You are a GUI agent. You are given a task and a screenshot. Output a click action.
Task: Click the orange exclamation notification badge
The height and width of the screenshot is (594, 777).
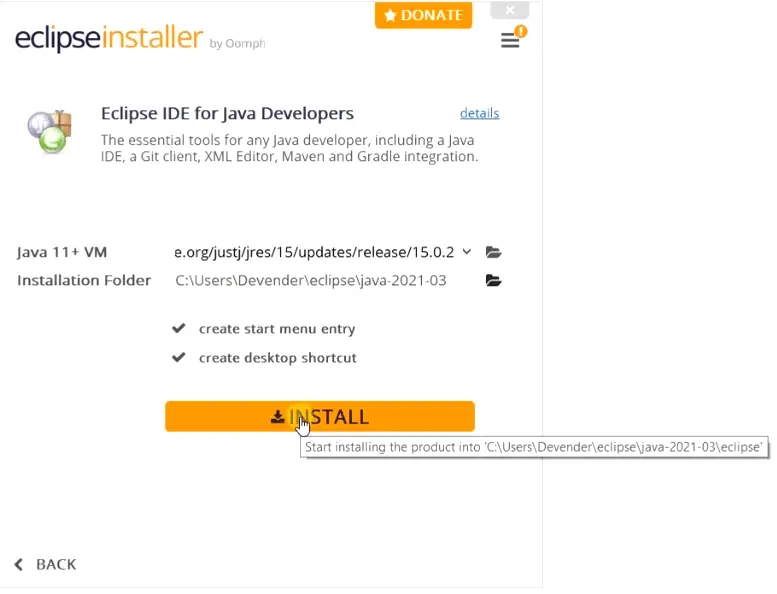520,31
